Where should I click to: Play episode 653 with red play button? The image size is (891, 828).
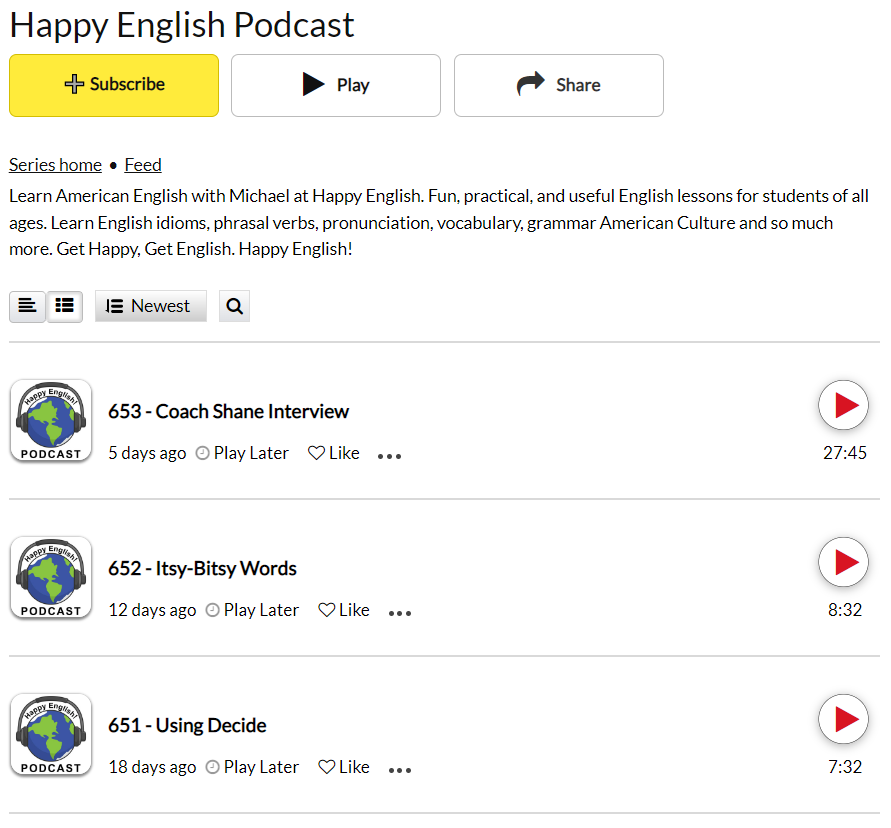tap(844, 405)
